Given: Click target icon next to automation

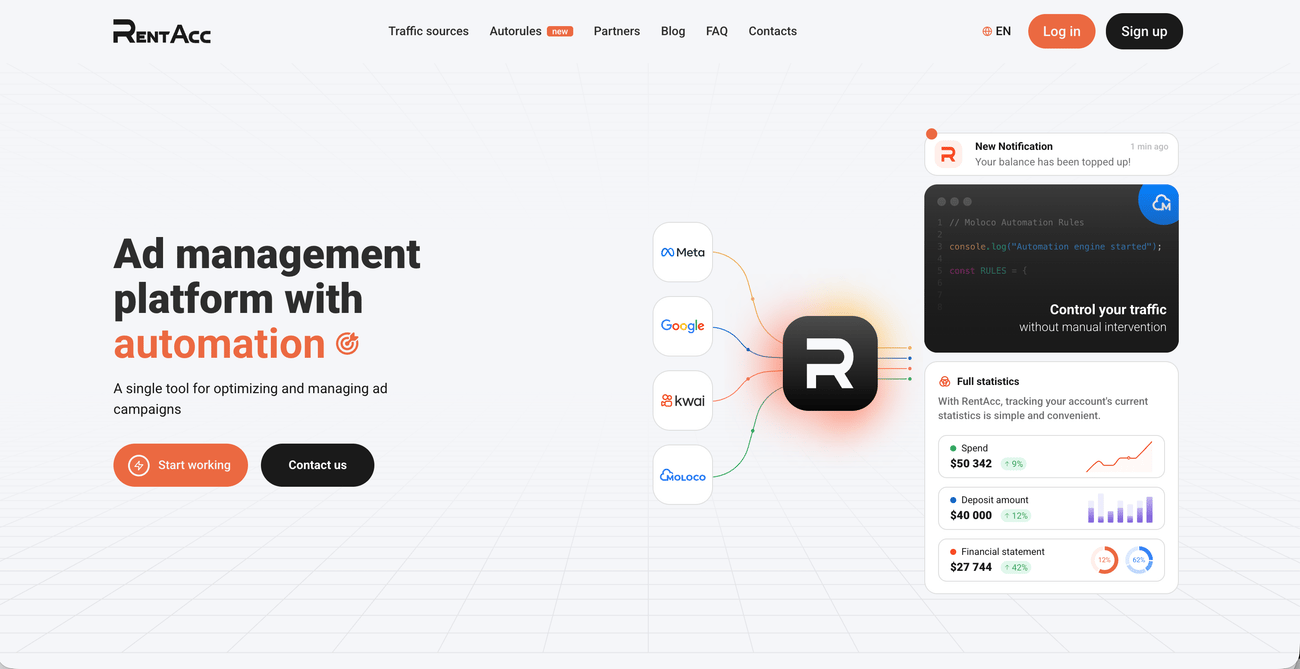Looking at the screenshot, I should 347,344.
